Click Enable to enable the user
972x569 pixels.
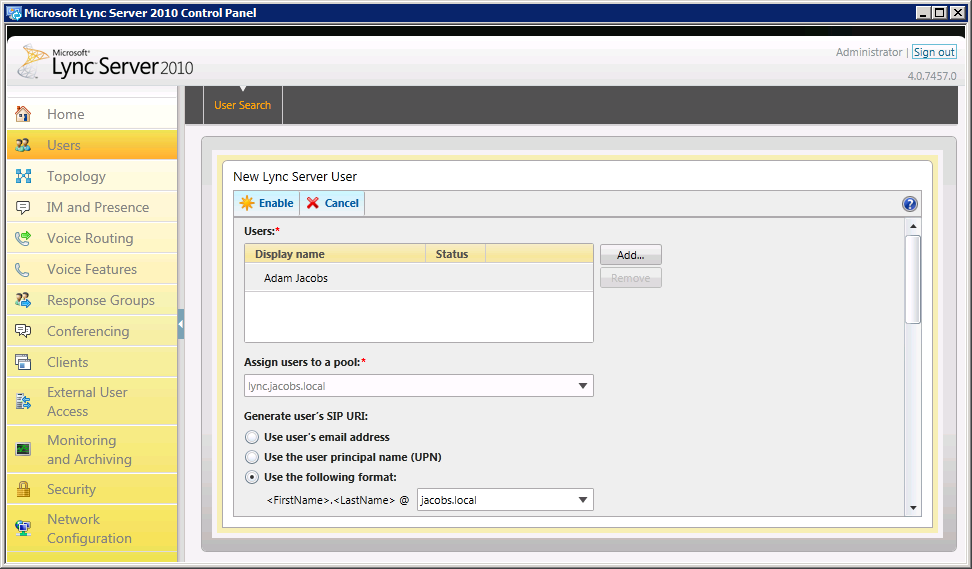click(267, 203)
